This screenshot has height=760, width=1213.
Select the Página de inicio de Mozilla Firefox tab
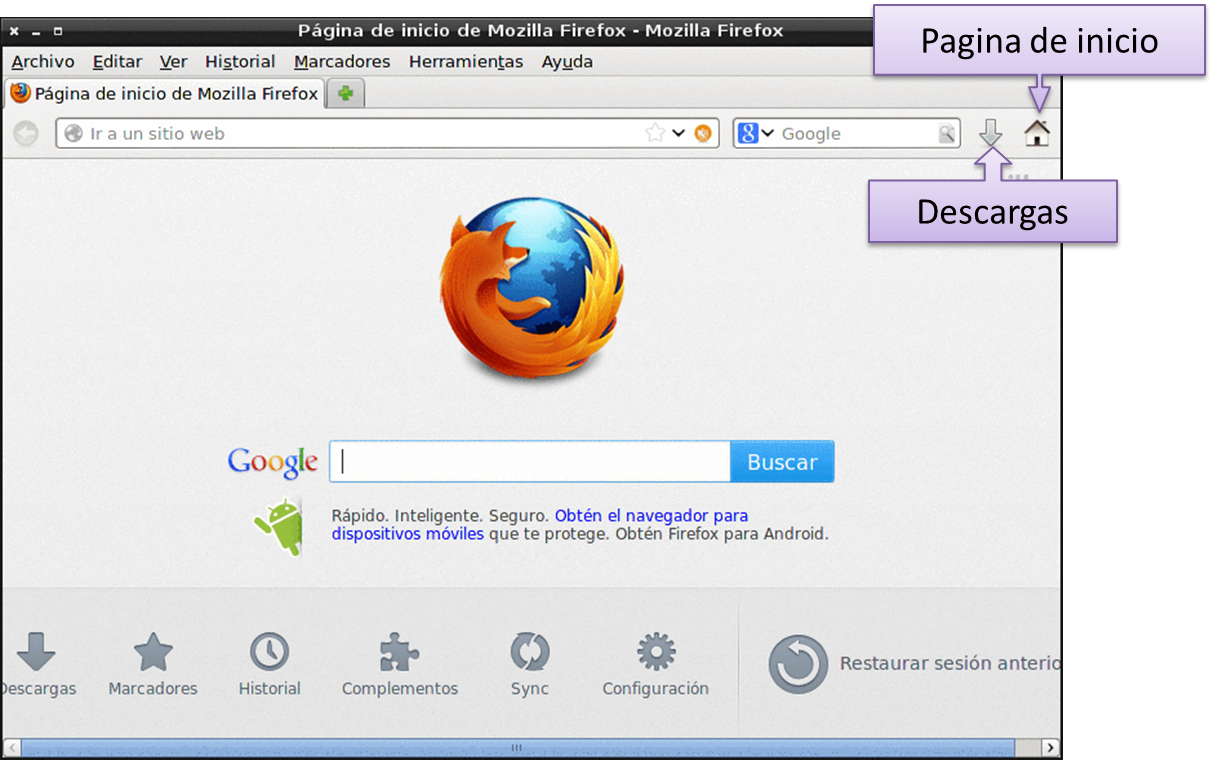tap(164, 94)
